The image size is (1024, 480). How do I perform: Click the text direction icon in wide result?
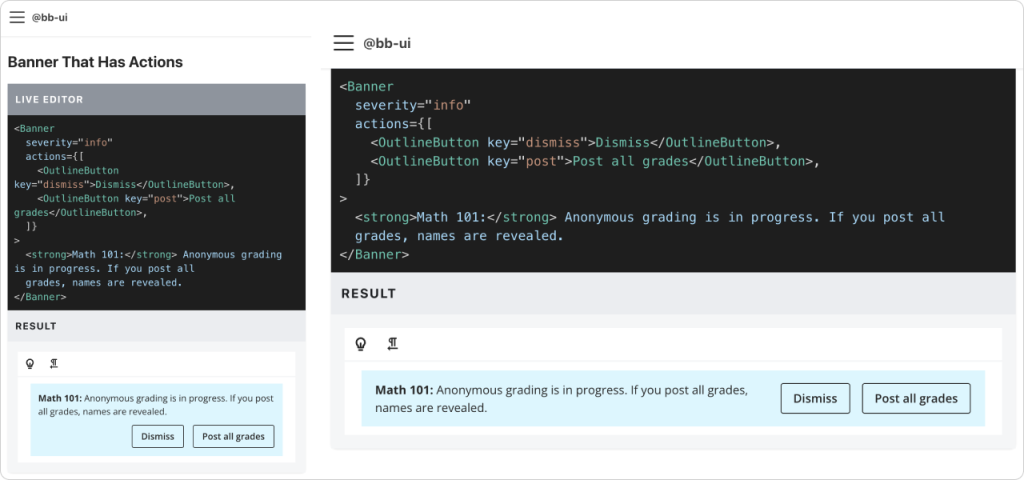[393, 344]
